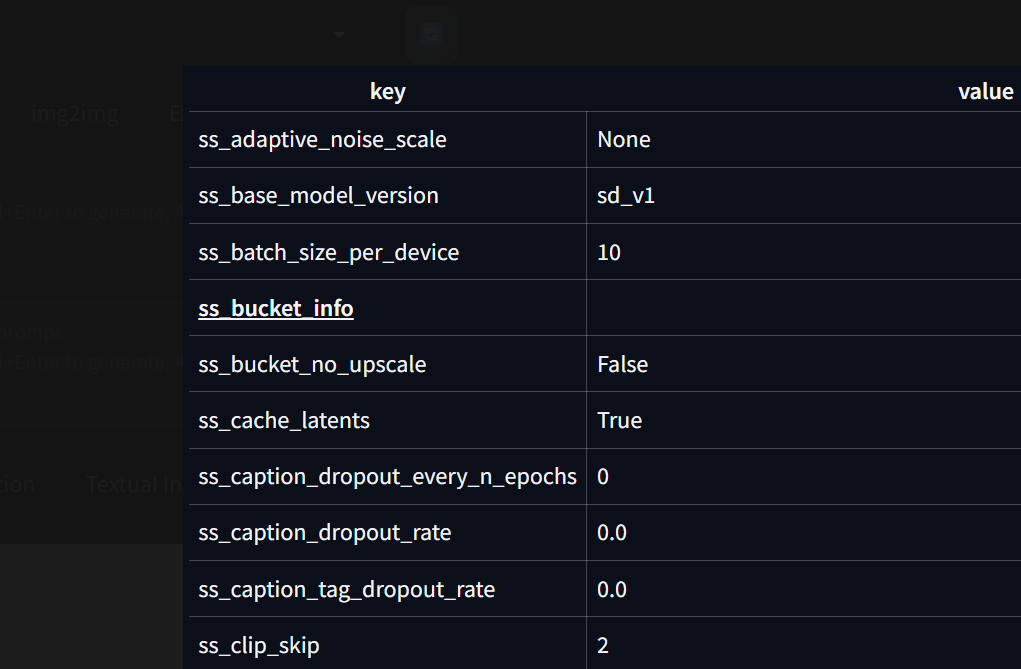Open the ss_bucket_info link

pyautogui.click(x=275, y=308)
